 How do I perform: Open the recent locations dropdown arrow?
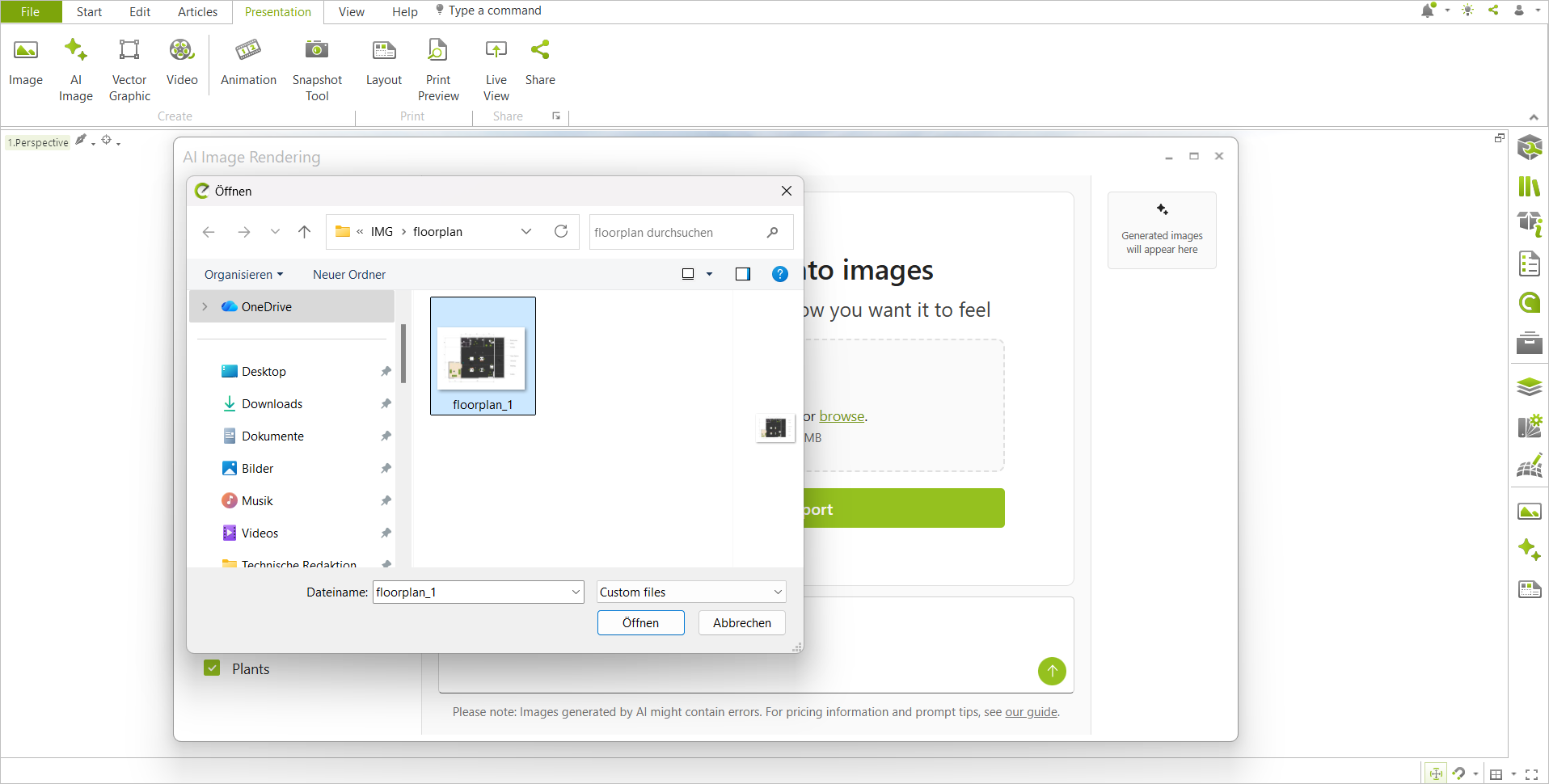275,232
